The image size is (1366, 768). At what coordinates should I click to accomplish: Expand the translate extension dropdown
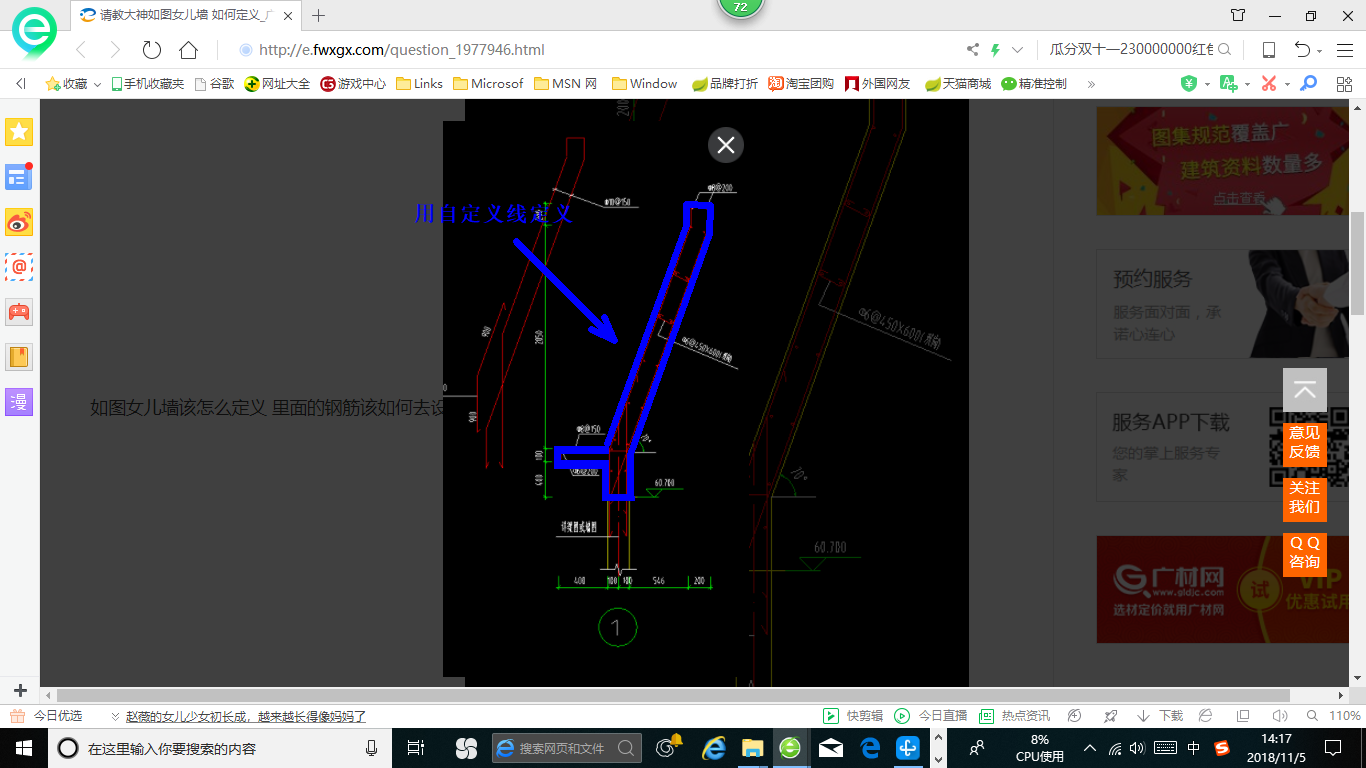tap(1247, 84)
